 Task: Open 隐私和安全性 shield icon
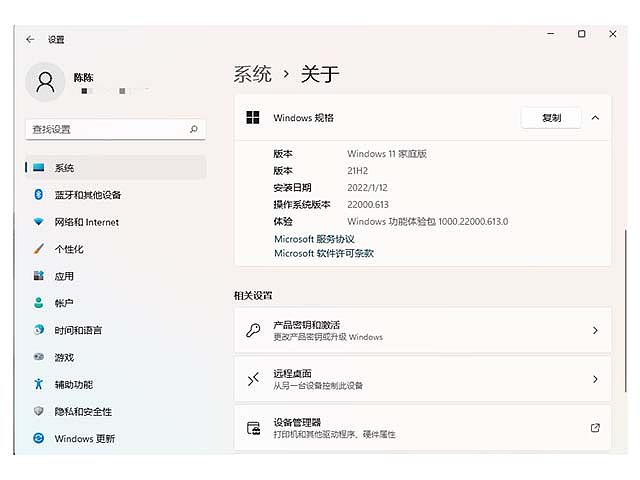39,411
